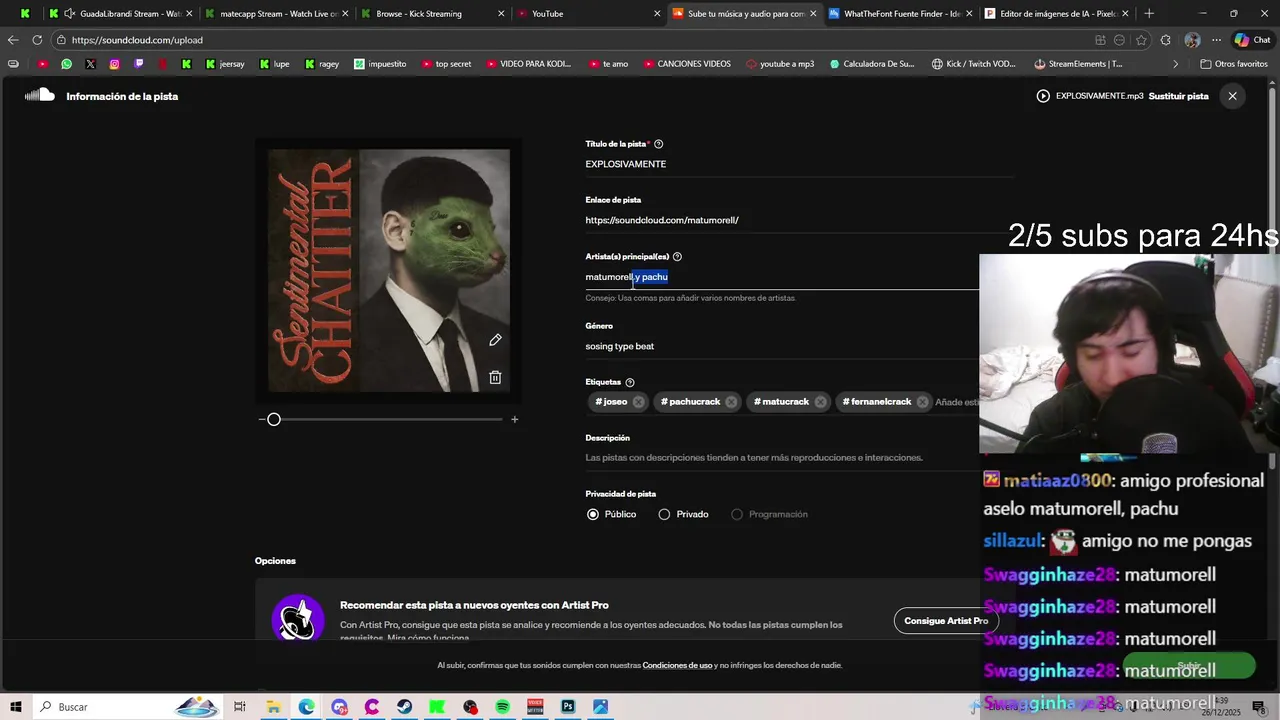Click the minus icon at the artwork zoom slider
This screenshot has width=1280, height=720.
click(x=262, y=419)
